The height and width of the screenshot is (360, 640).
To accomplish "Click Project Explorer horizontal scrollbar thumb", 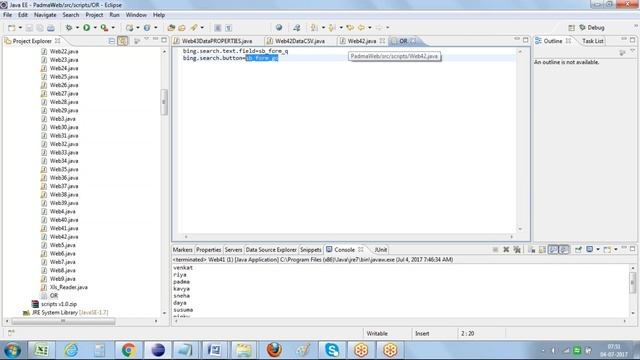I will click(x=63, y=321).
